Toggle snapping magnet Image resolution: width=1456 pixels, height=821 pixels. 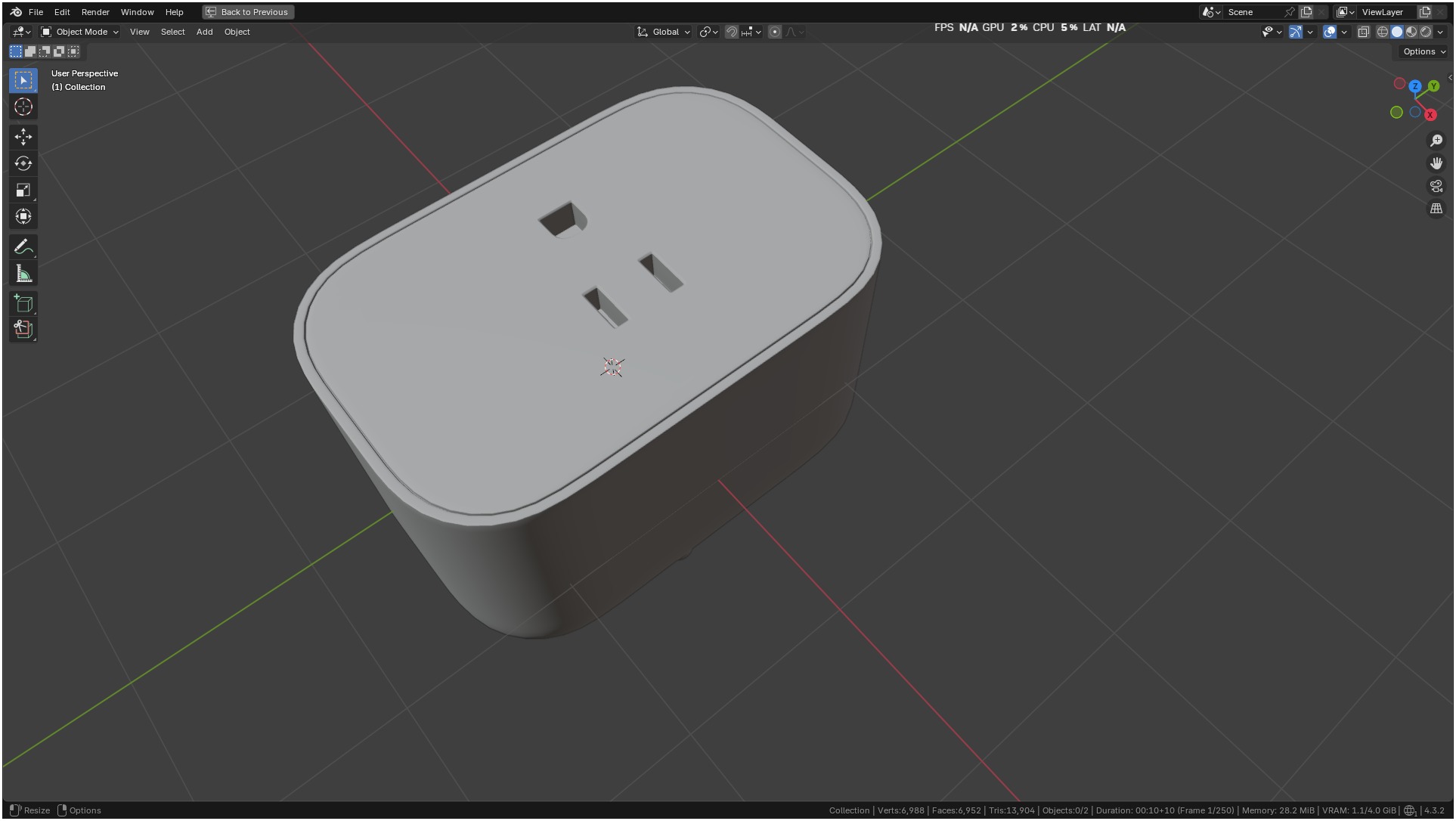[732, 32]
